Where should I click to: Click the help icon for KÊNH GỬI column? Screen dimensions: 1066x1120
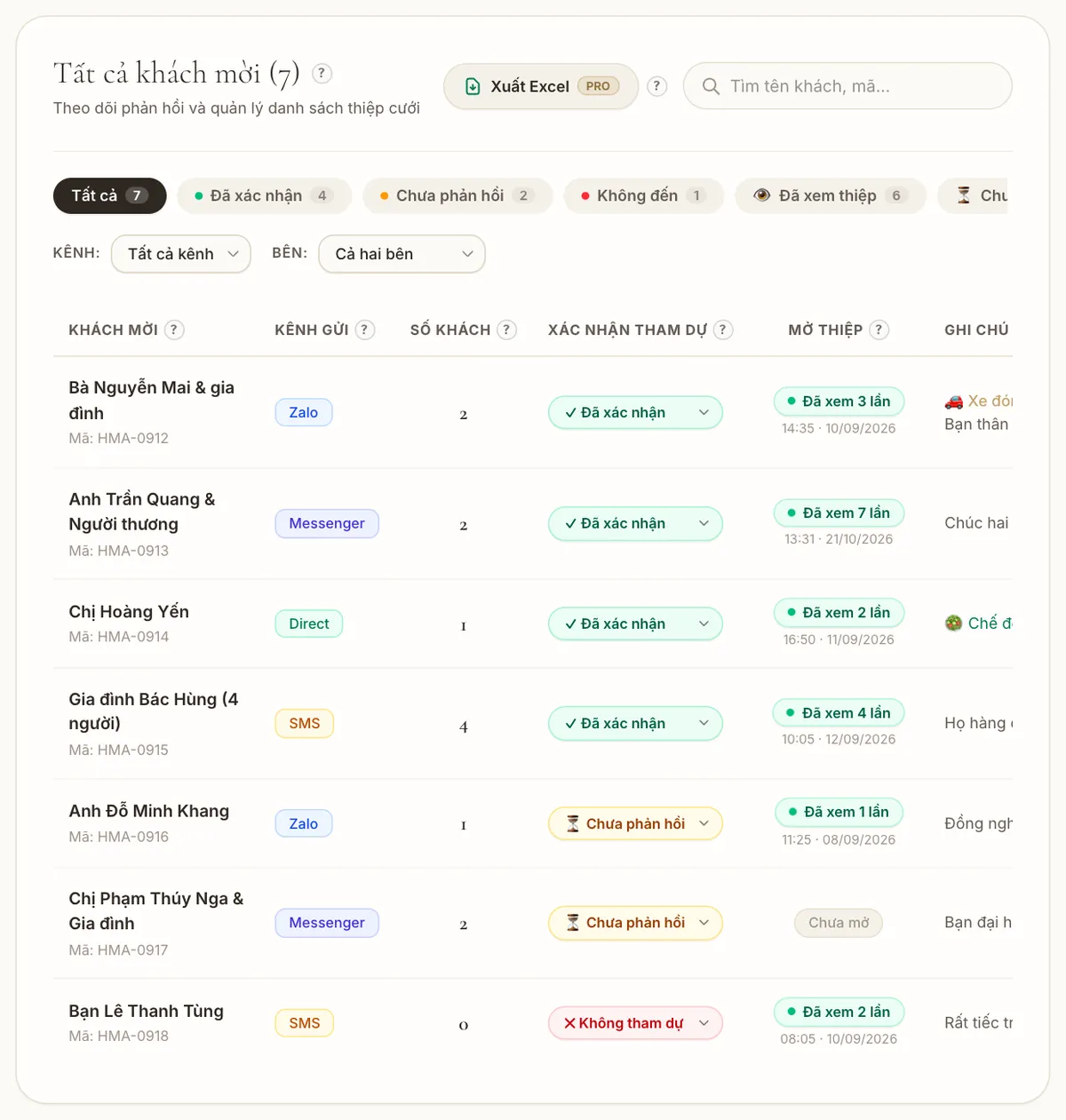tap(365, 330)
